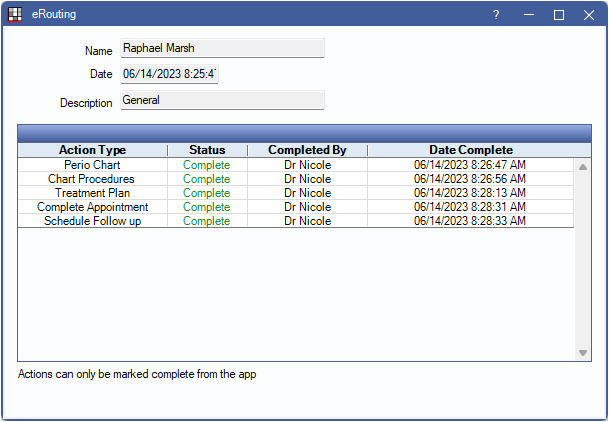Image resolution: width=609 pixels, height=422 pixels.
Task: Sort by Completed By column header
Action: (x=307, y=150)
